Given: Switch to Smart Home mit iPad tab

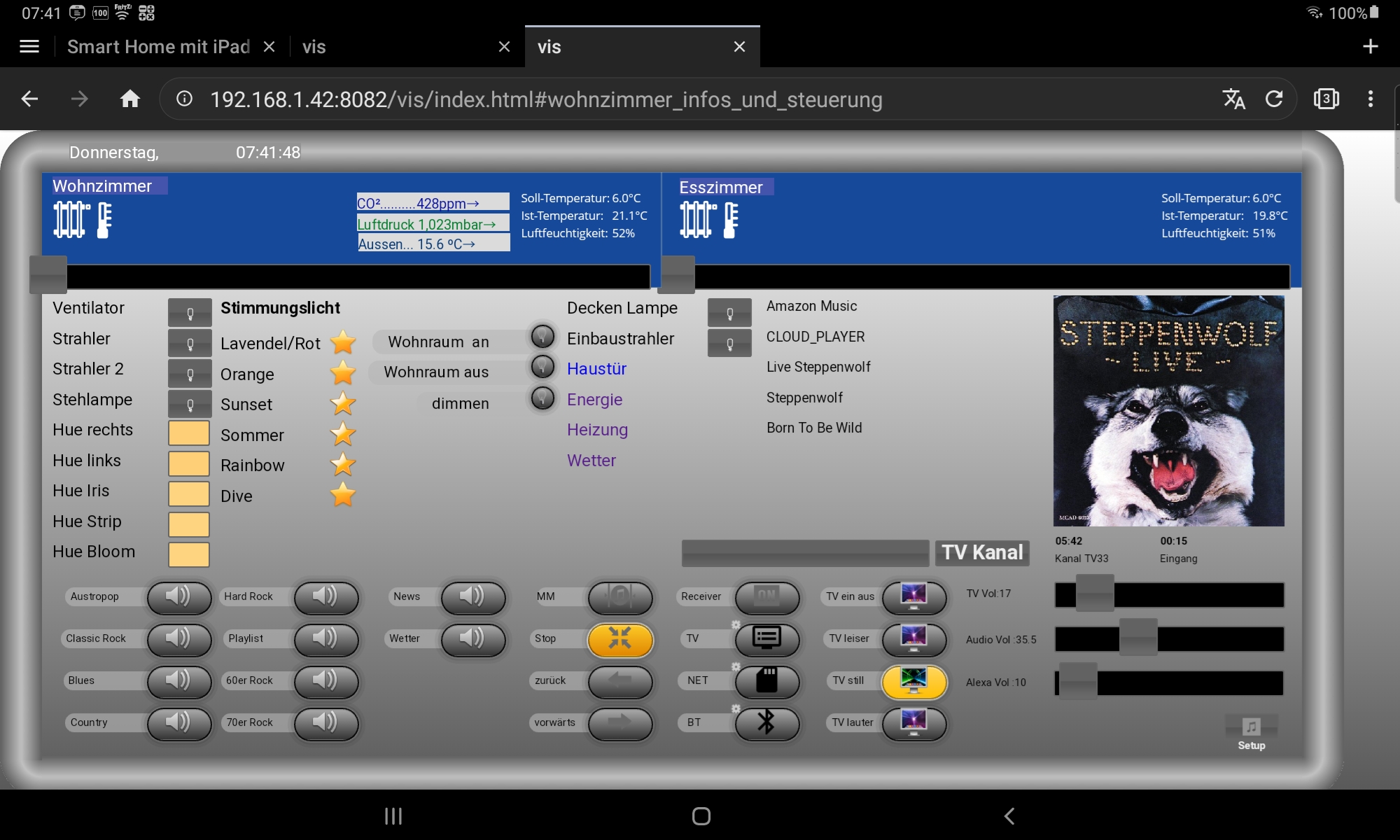Looking at the screenshot, I should coord(158,47).
